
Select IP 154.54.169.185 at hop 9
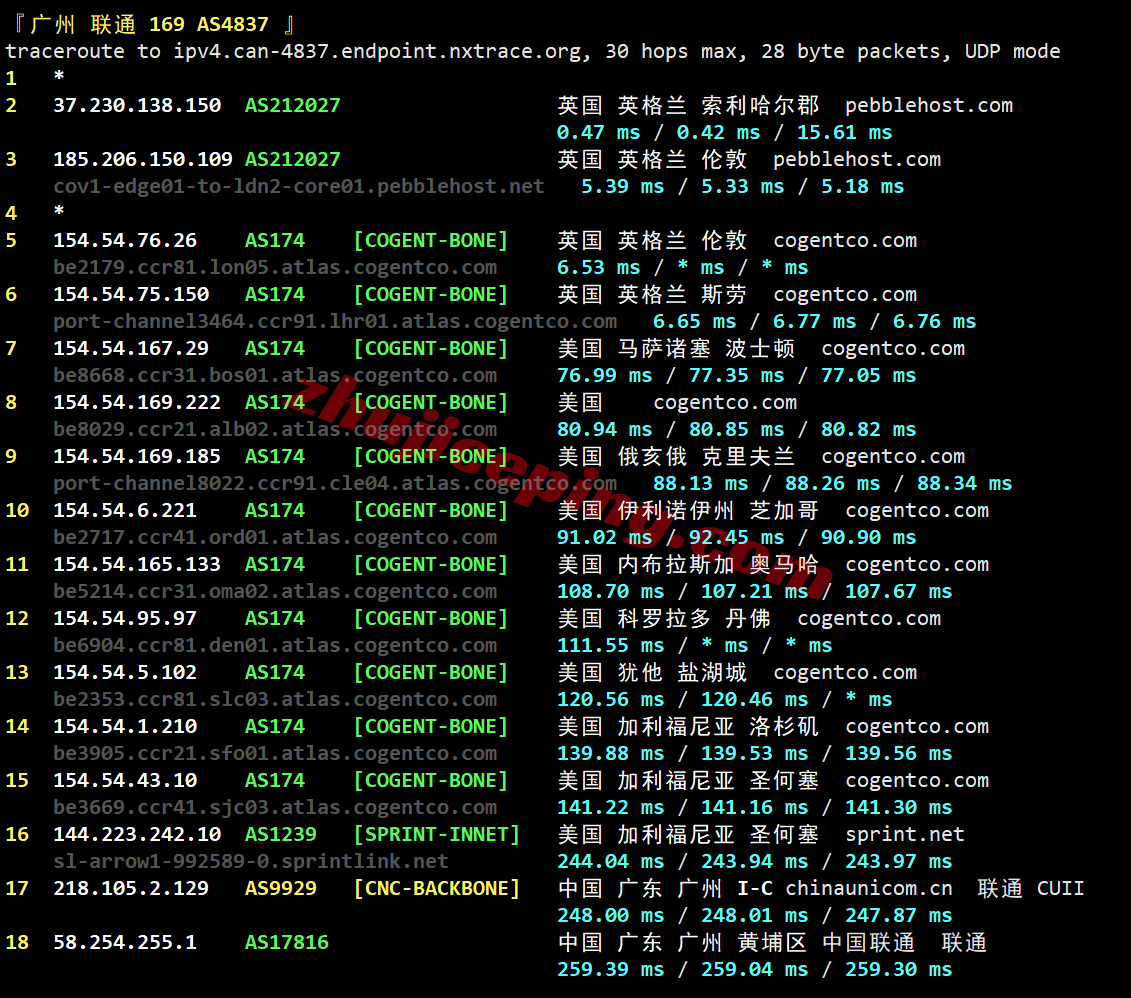coord(137,456)
